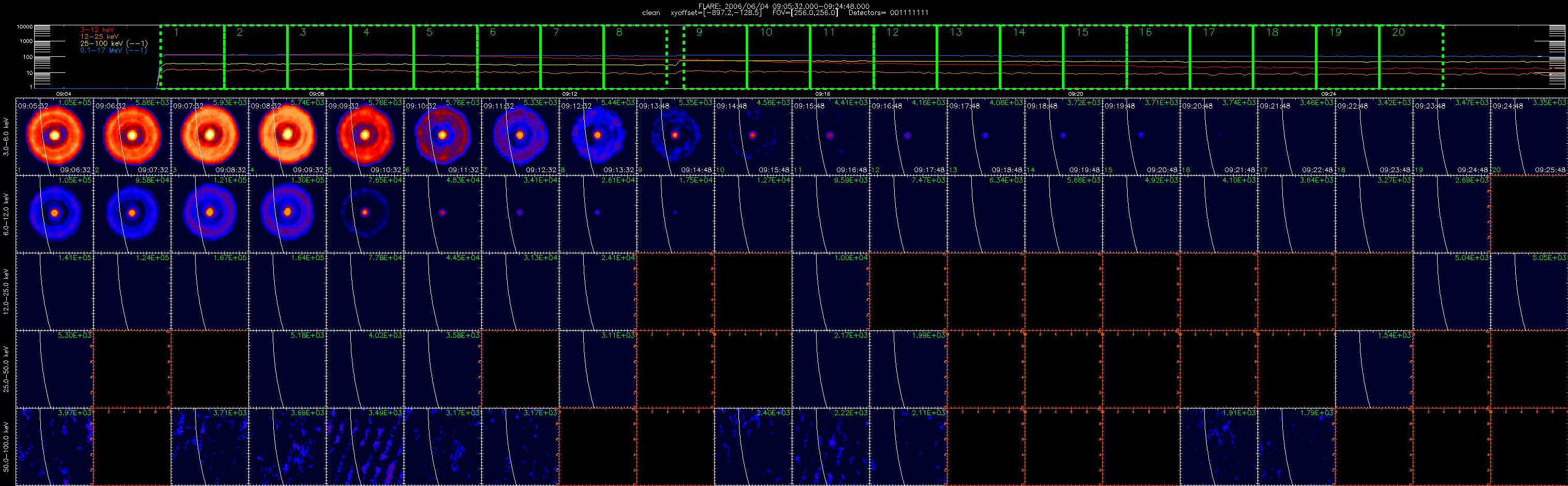
Task: Open the 50-100 keV image with peak 1.91E+03
Action: tap(1219, 447)
